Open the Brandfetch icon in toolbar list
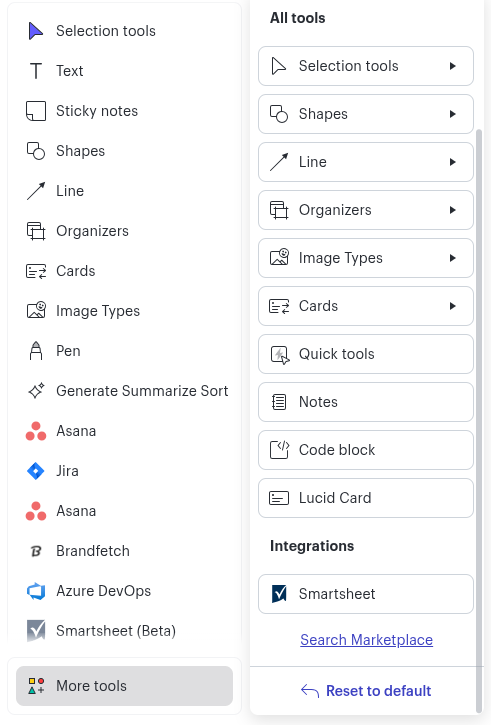 click(x=36, y=551)
